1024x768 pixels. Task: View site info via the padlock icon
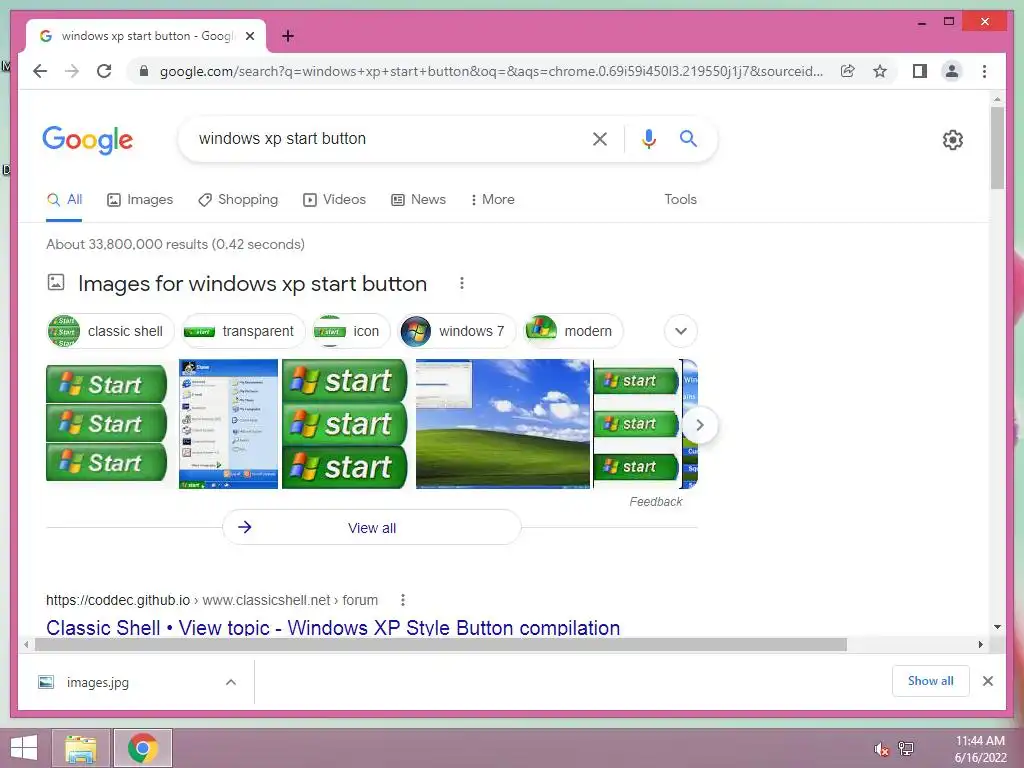(144, 71)
